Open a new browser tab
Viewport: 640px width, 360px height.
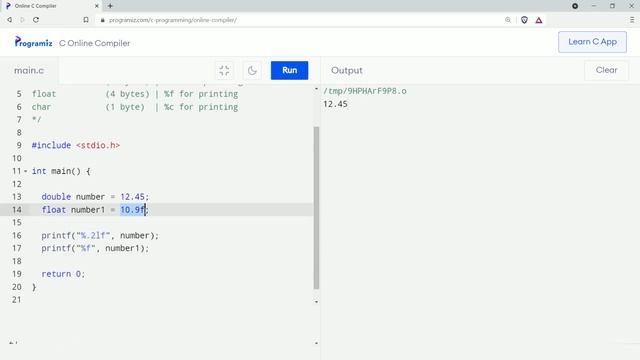pos(110,6)
